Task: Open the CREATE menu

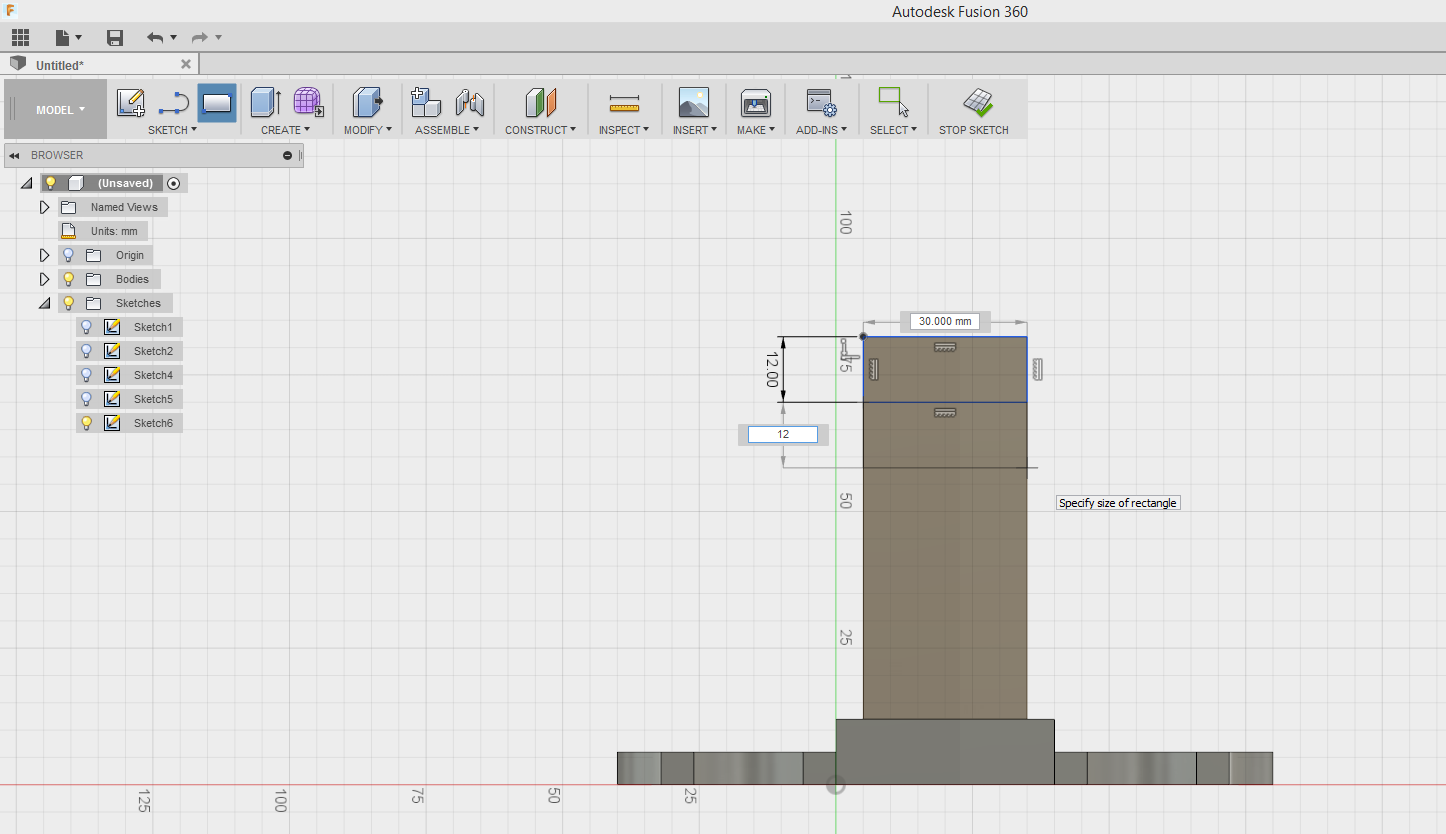Action: 285,130
